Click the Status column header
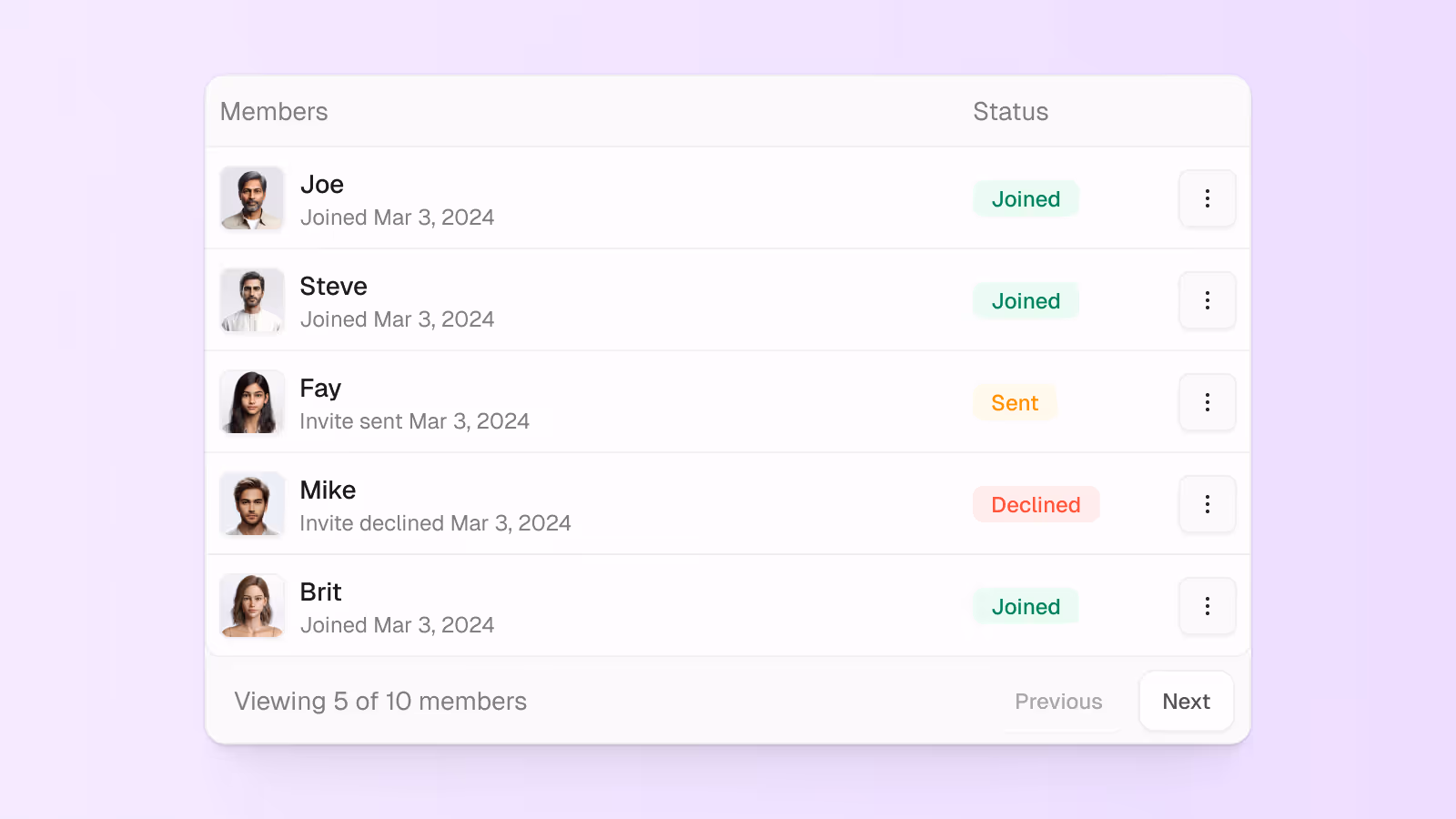 1010,111
